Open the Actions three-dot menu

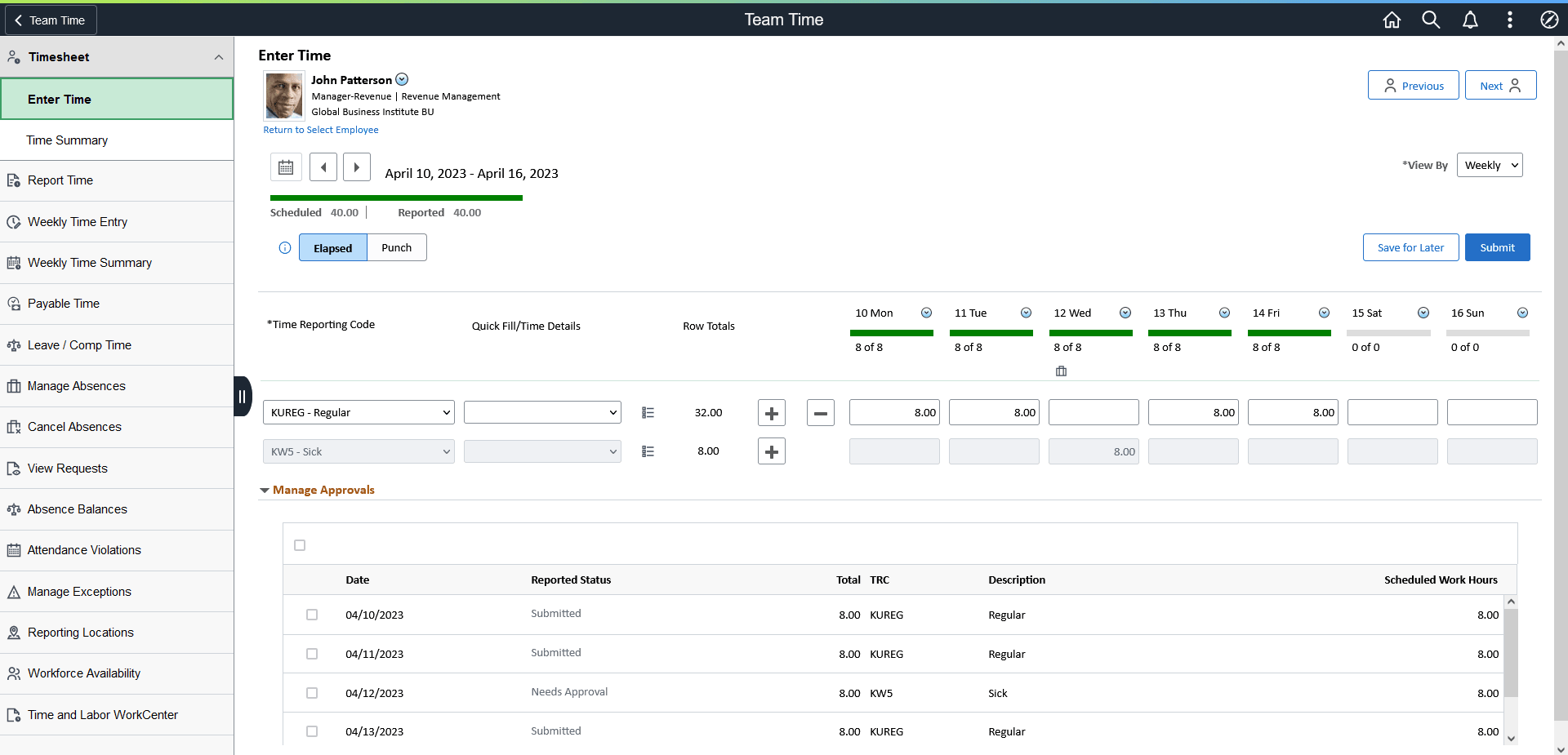coord(1510,20)
